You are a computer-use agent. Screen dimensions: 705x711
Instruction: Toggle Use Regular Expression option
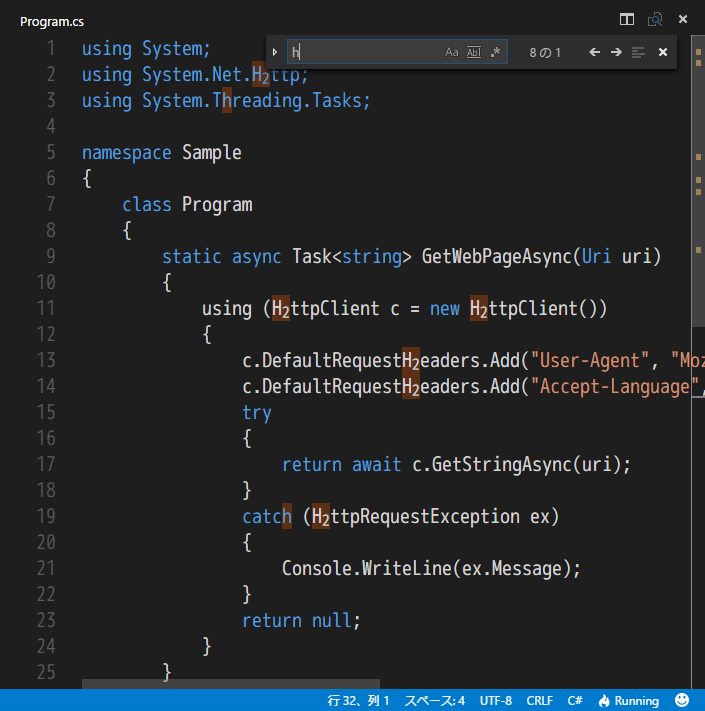pos(496,52)
